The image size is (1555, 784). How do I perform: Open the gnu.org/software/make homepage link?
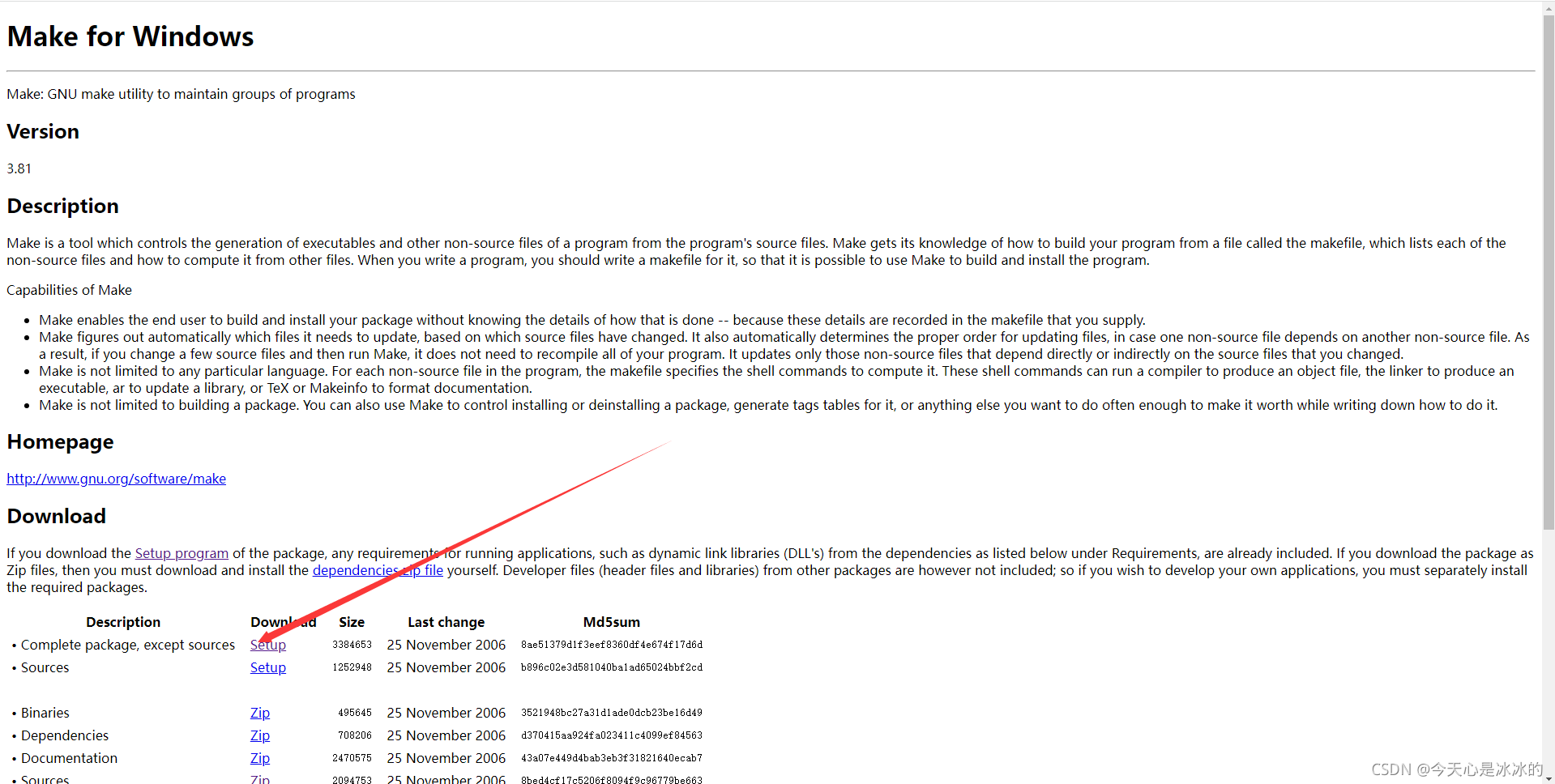[116, 479]
